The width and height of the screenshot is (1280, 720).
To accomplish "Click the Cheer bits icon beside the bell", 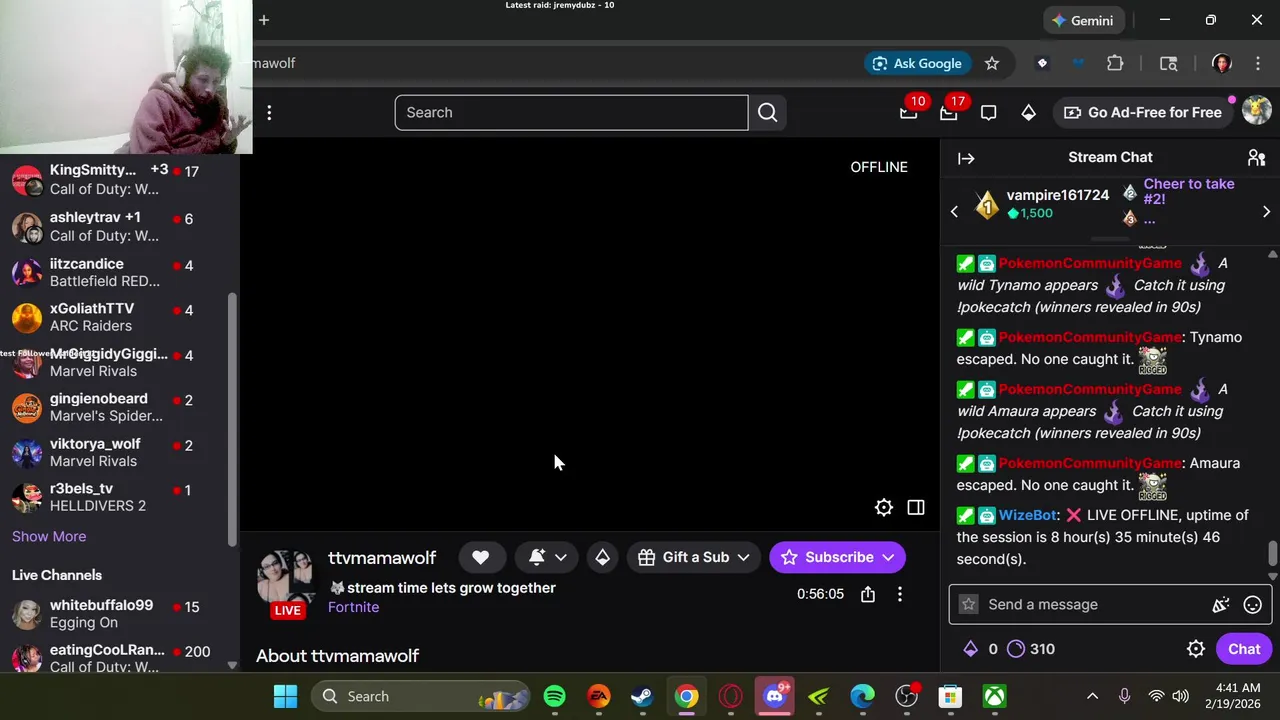I will click(603, 557).
